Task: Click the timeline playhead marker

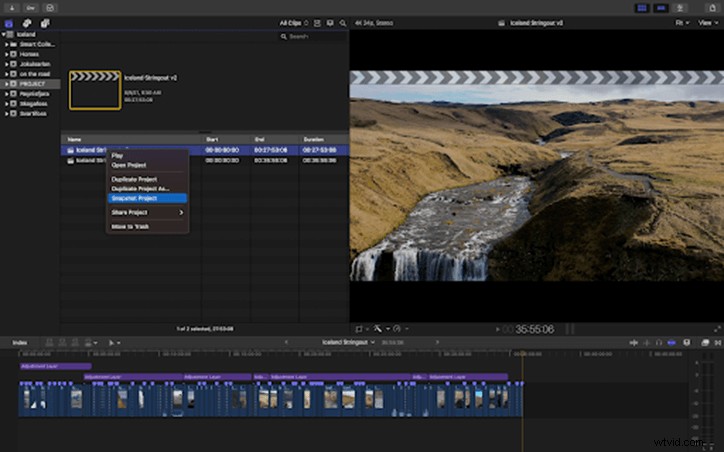Action: point(523,354)
